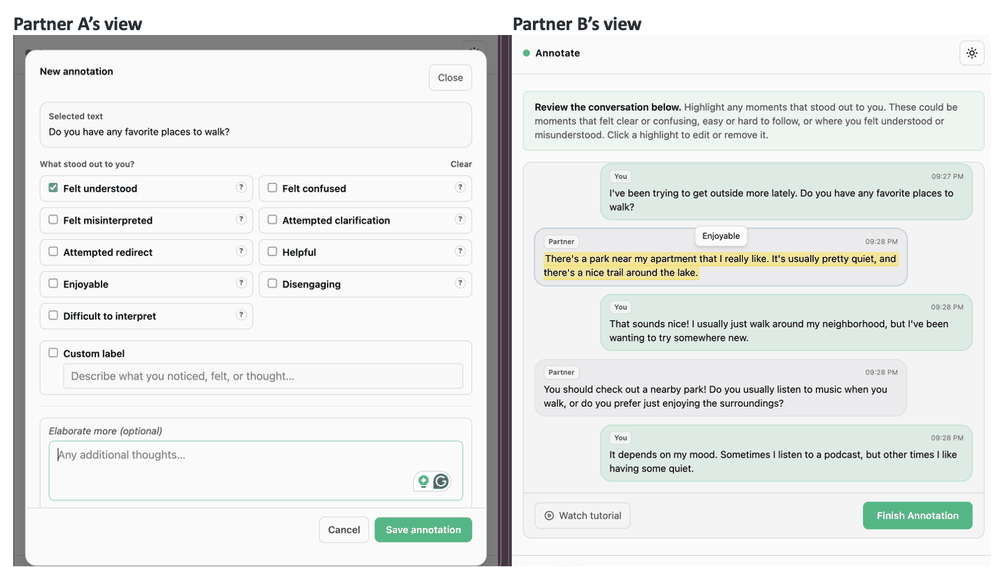Open help icon for Felt understood
Viewport: 1000px width, 567px height.
(241, 187)
